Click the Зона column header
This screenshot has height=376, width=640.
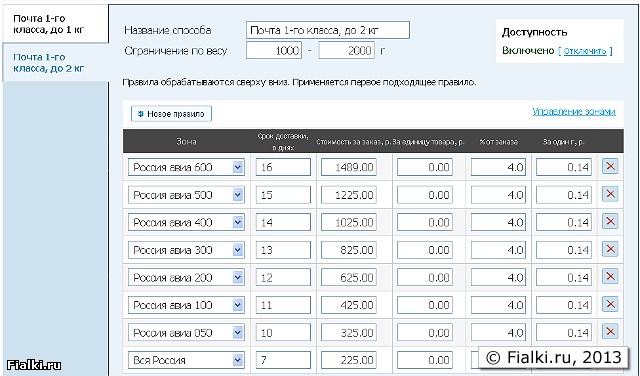coord(186,142)
